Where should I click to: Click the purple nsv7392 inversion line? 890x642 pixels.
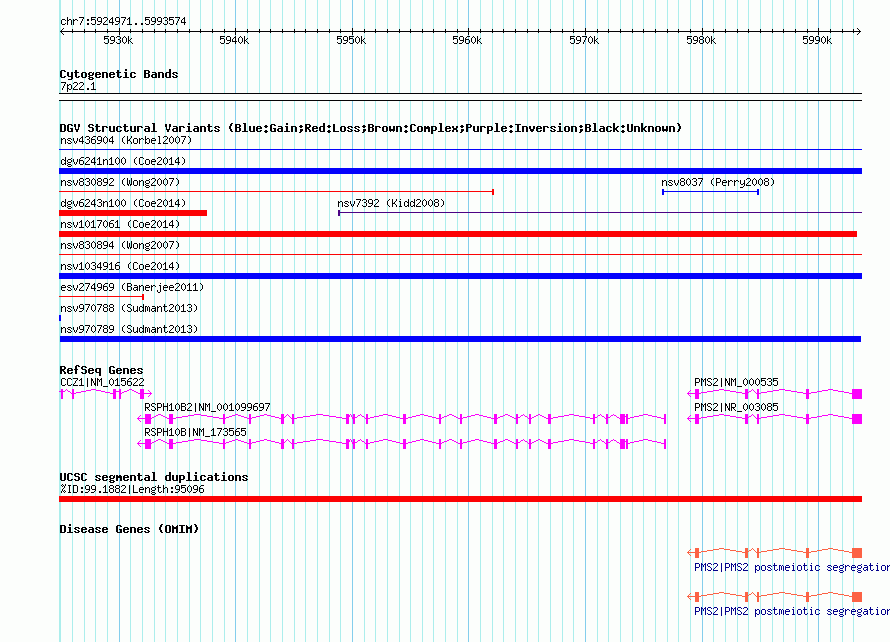[x=600, y=213]
